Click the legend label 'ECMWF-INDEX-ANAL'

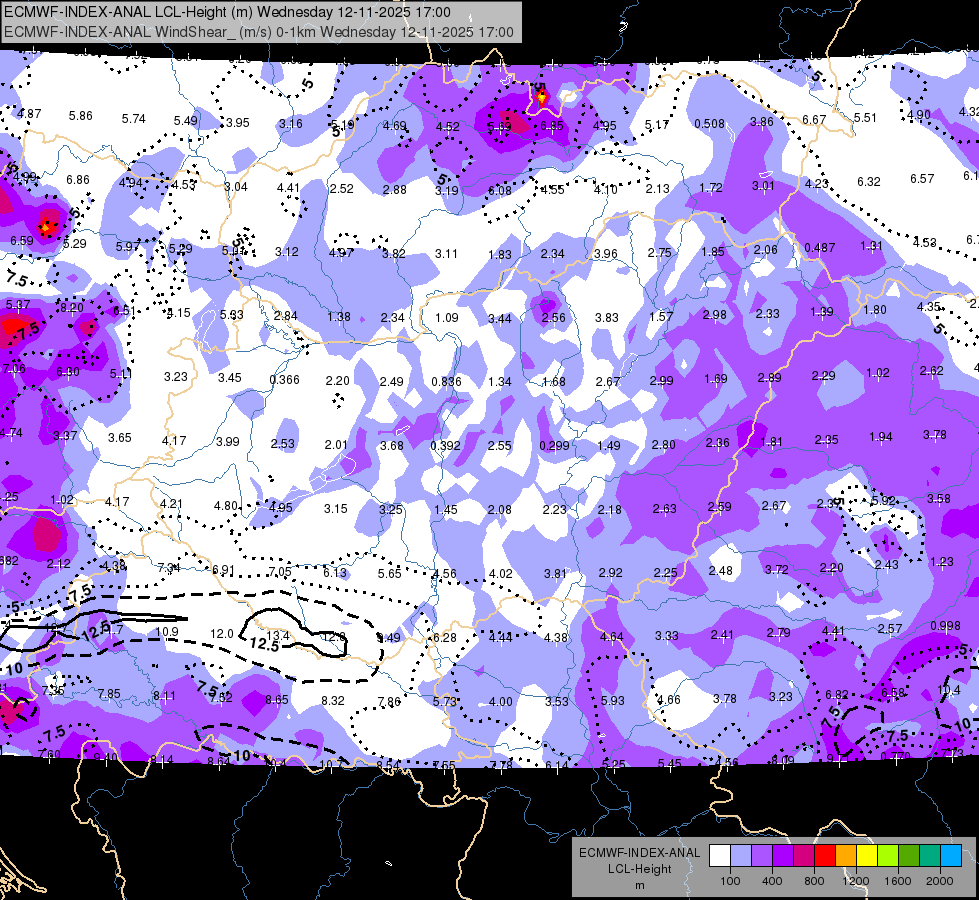pyautogui.click(x=639, y=853)
